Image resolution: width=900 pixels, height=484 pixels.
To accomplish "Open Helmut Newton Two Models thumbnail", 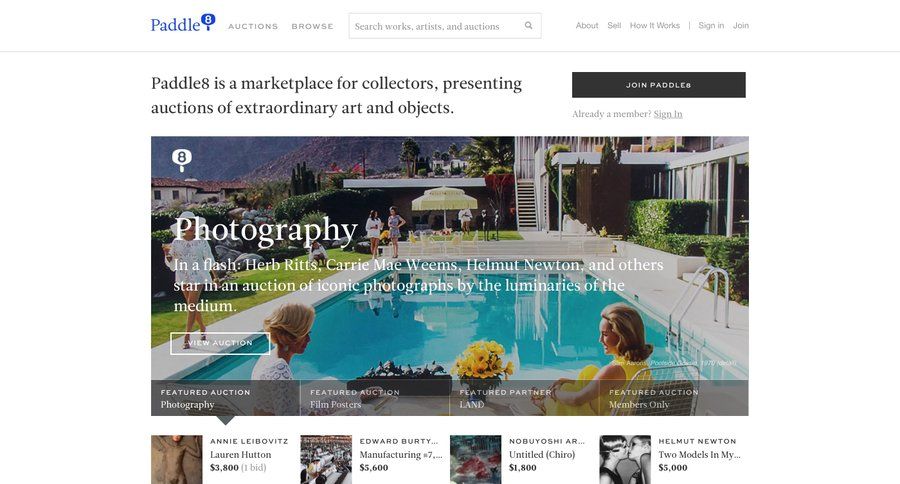I will point(625,459).
